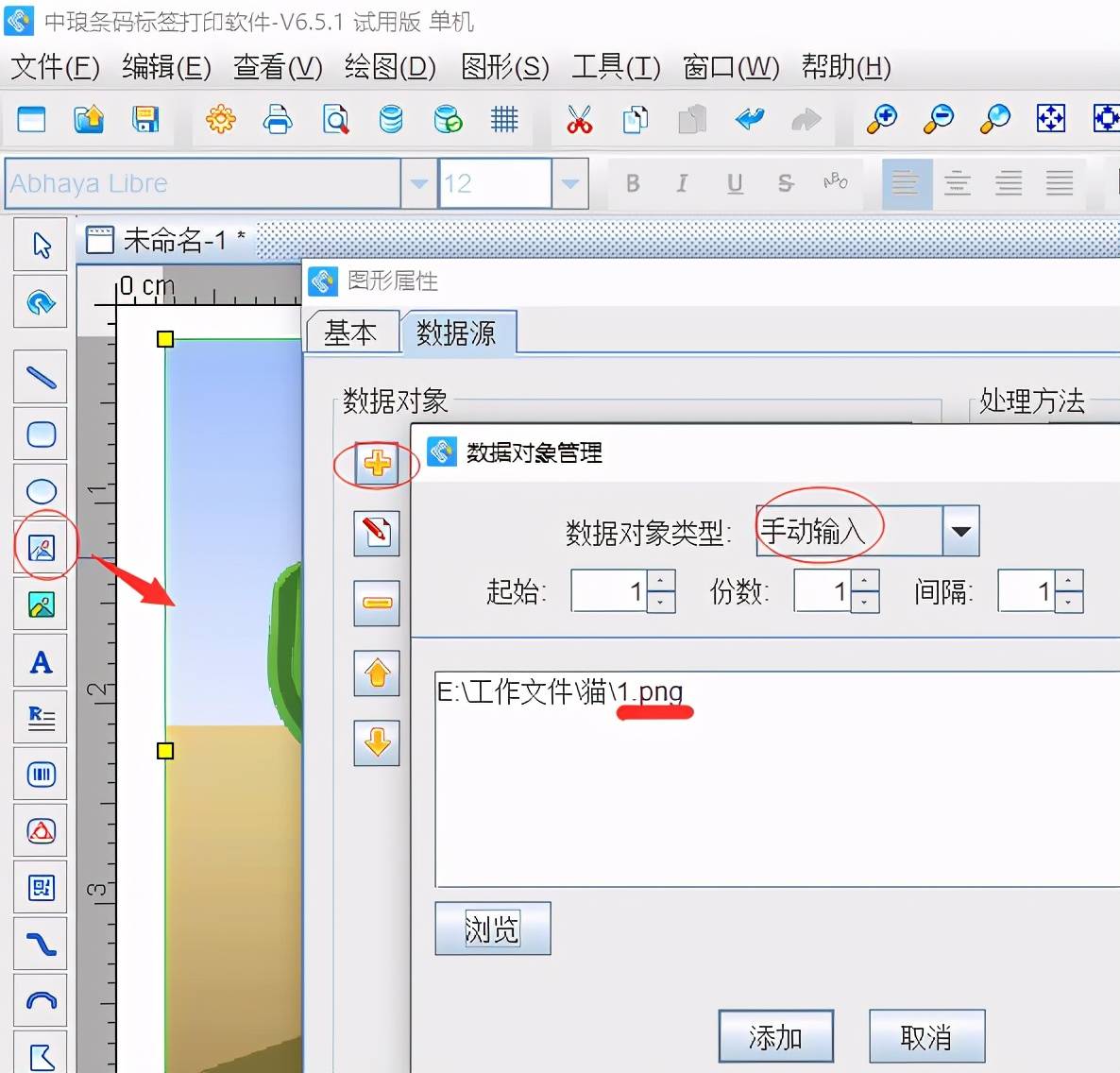Click the move up arrow icon
Viewport: 1120px width, 1073px height.
(x=377, y=673)
